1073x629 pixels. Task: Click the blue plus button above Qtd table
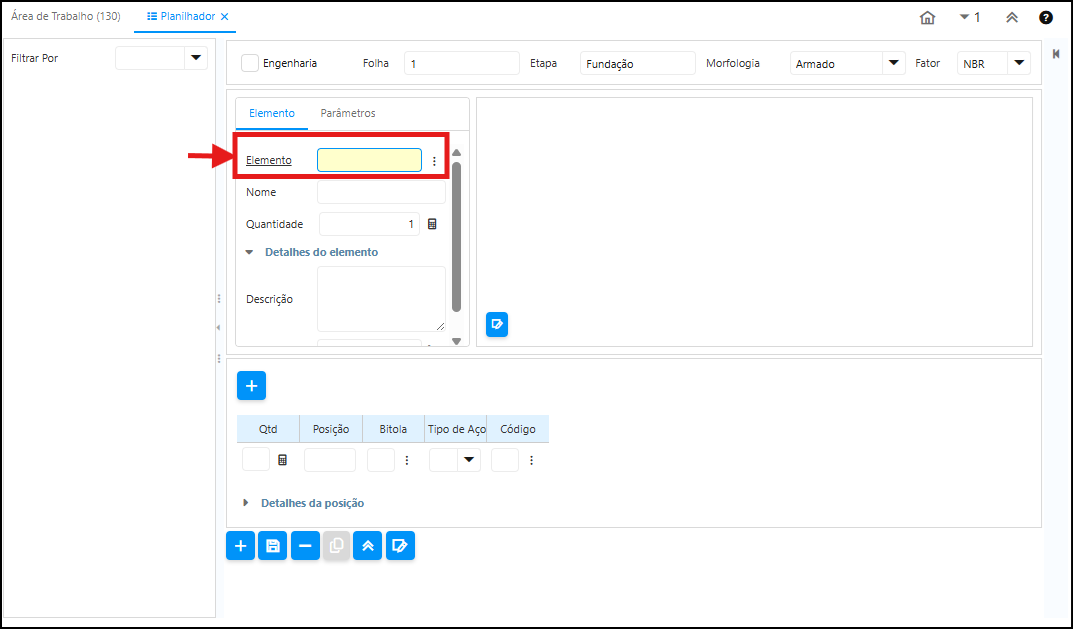tap(251, 386)
